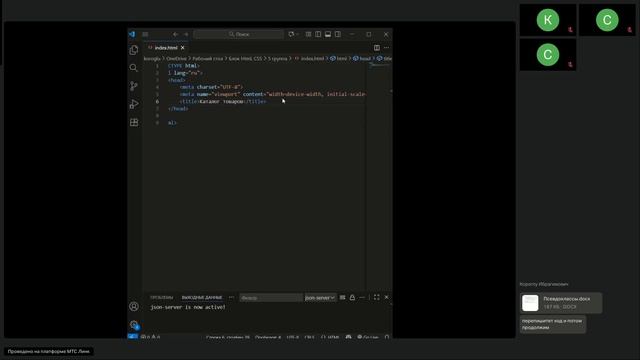The width and height of the screenshot is (640, 360).
Task: Expand the Copilot dropdown arrow
Action: (298, 34)
